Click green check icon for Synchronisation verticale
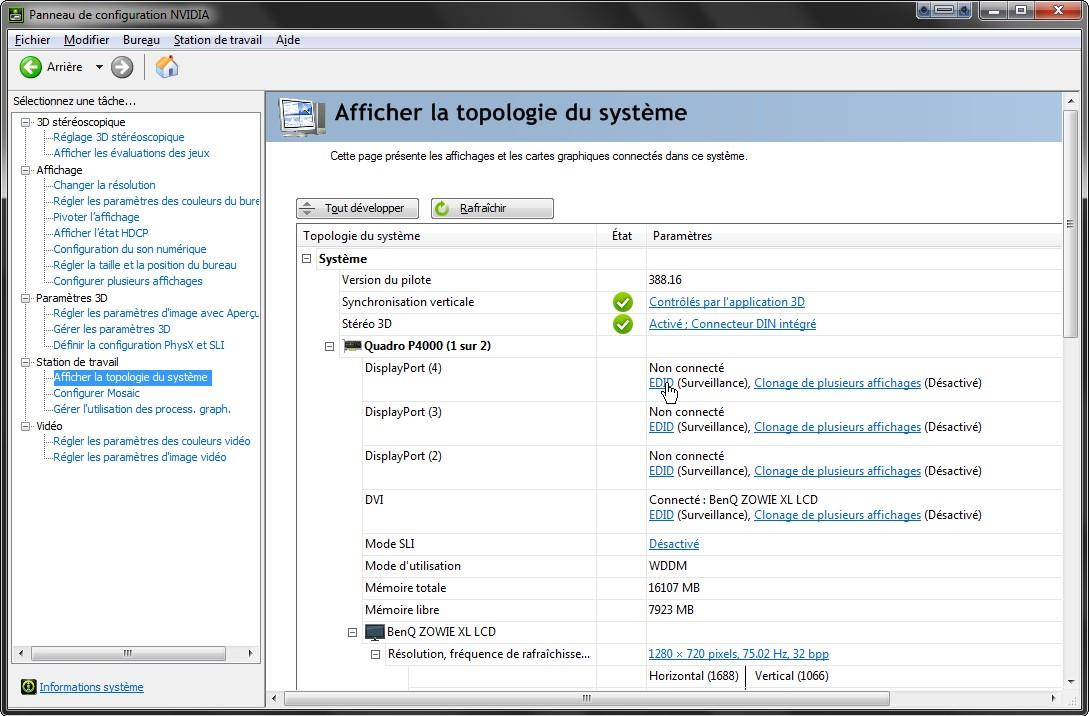Viewport: 1089px width, 716px height. tap(623, 302)
